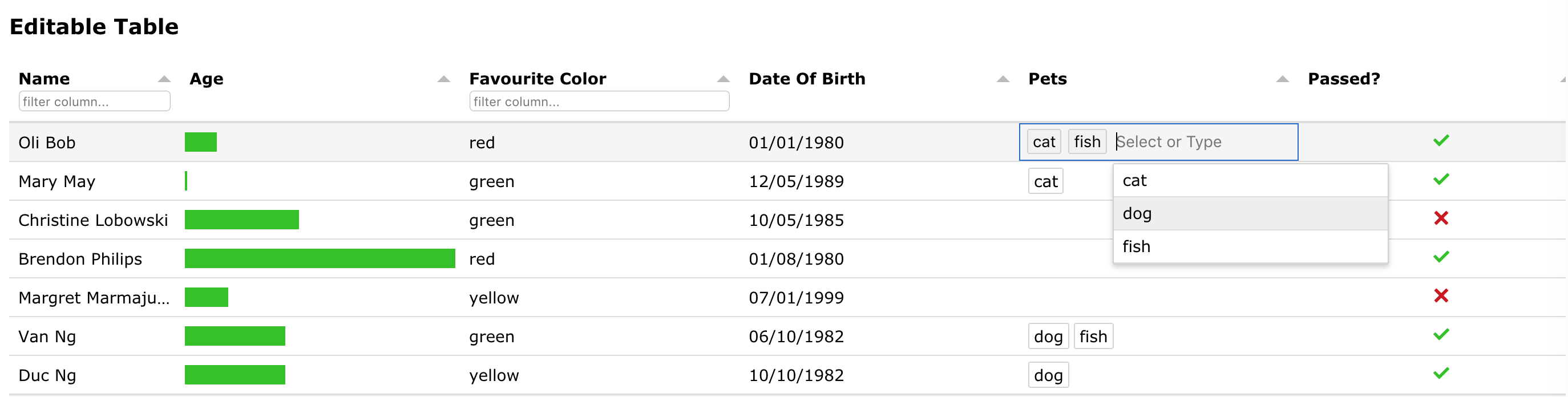The height and width of the screenshot is (397, 1568).
Task: Toggle Christine Lobowski's red cross status
Action: (1441, 218)
